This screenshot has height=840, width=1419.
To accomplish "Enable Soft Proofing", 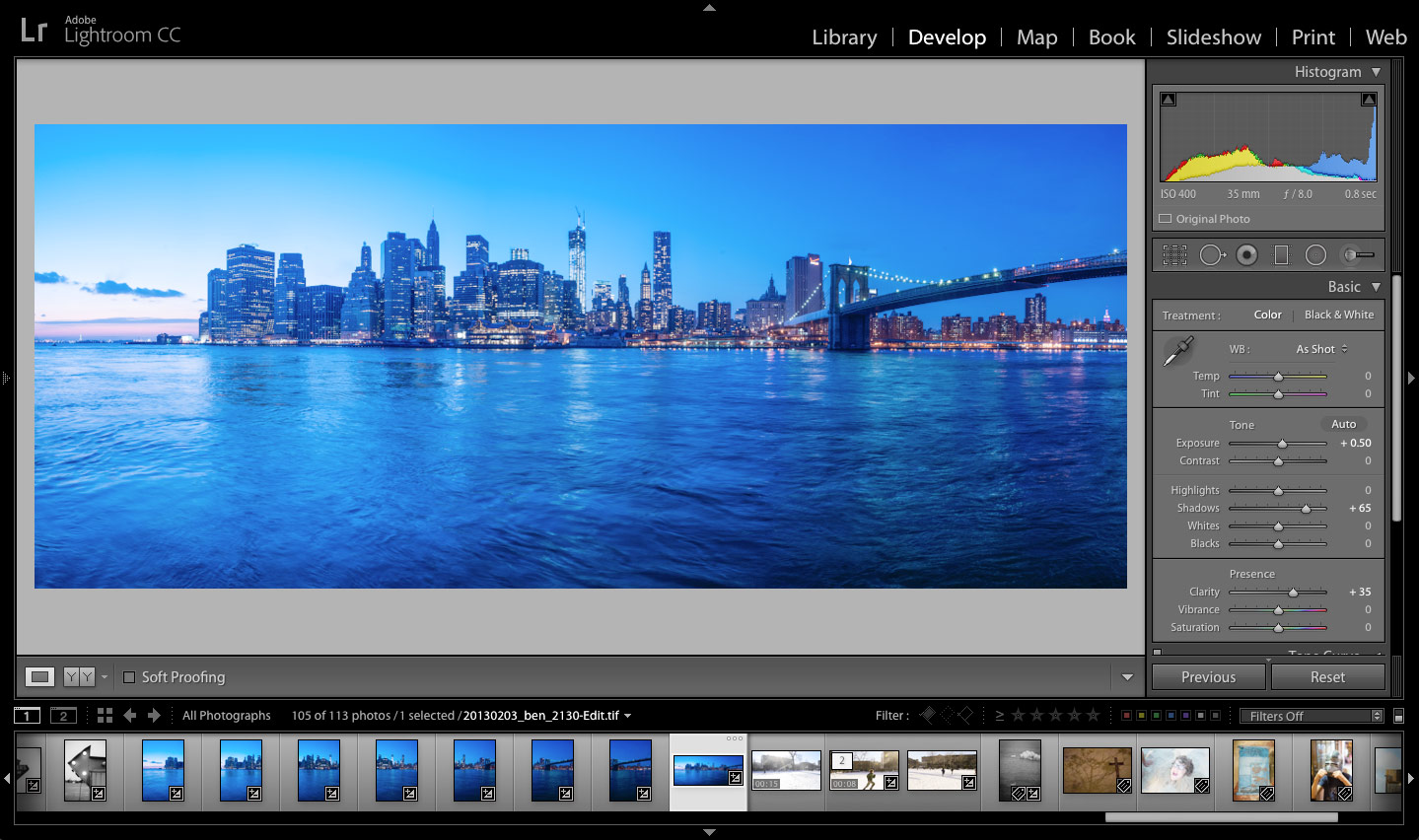I will pyautogui.click(x=129, y=677).
